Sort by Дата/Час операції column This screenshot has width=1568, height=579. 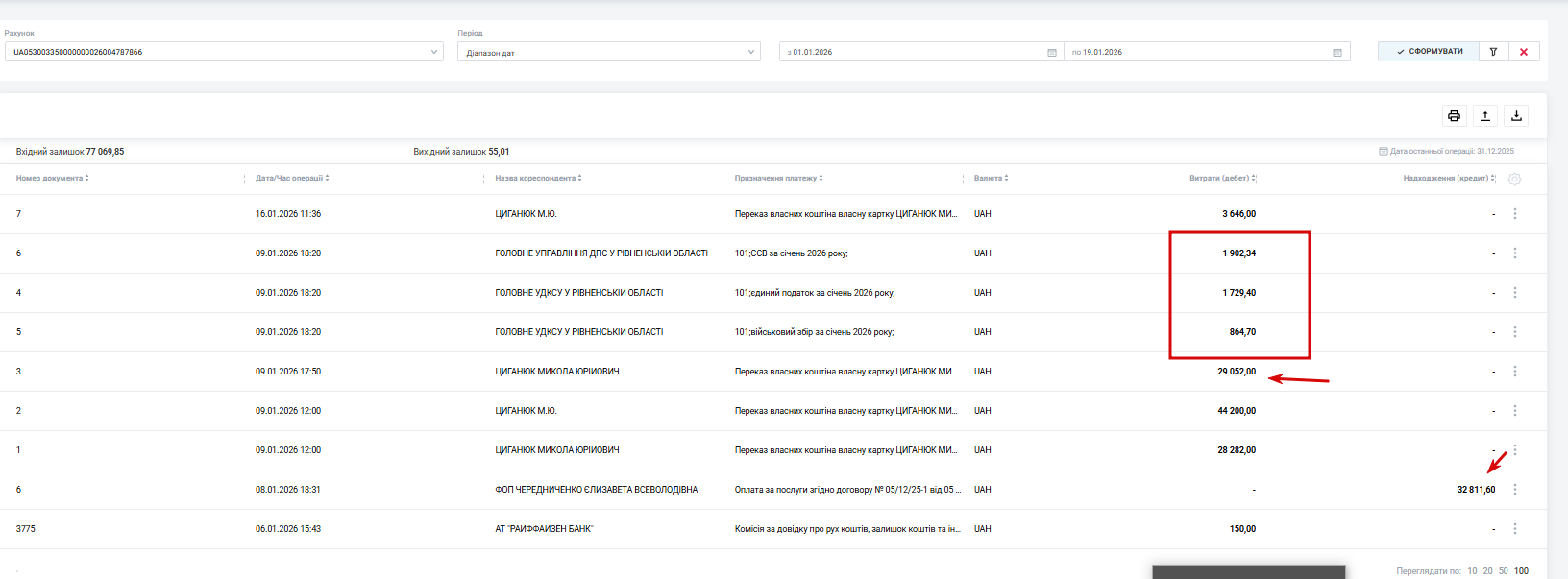click(x=292, y=178)
